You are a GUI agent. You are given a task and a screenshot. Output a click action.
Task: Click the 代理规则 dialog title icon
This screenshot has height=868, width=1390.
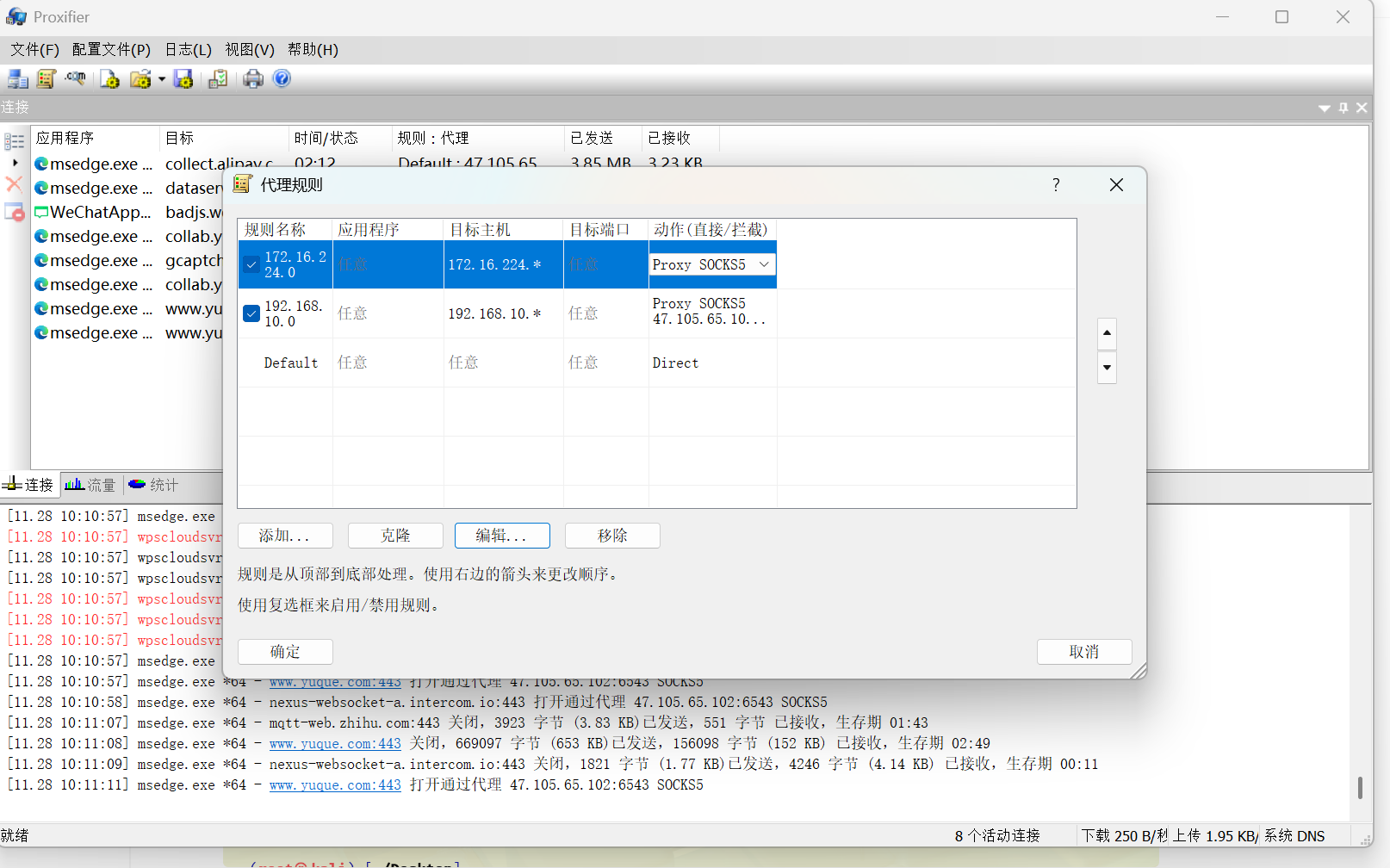click(243, 184)
